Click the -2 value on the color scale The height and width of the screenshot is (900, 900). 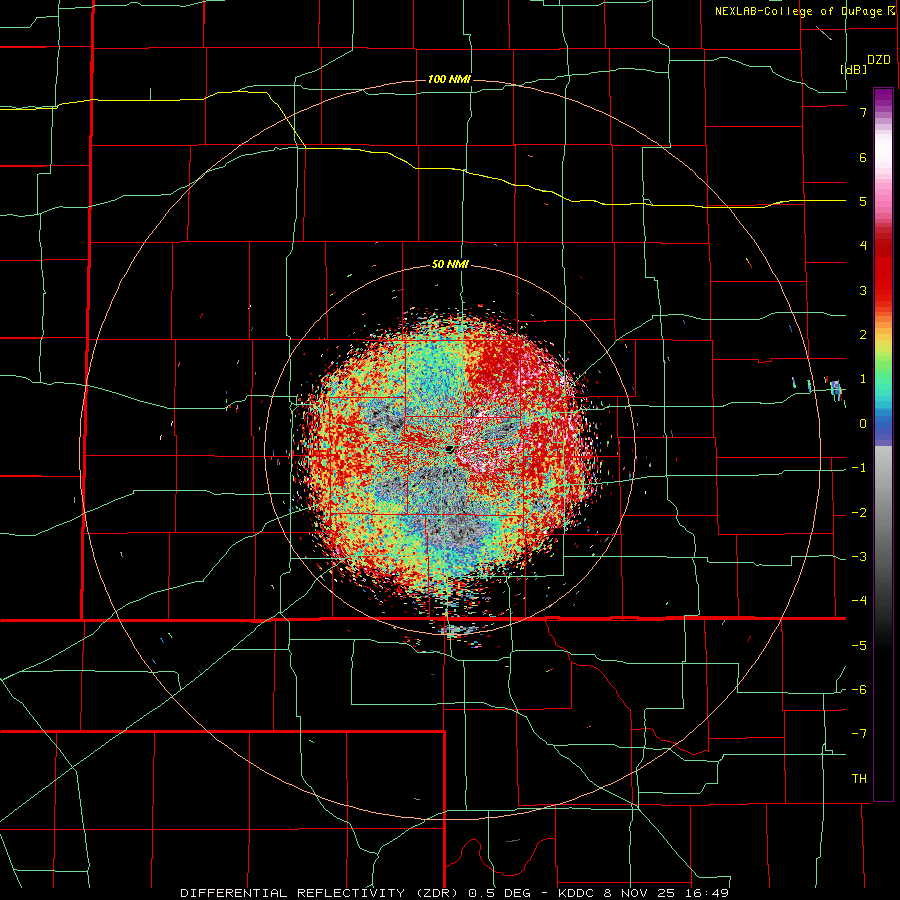859,513
